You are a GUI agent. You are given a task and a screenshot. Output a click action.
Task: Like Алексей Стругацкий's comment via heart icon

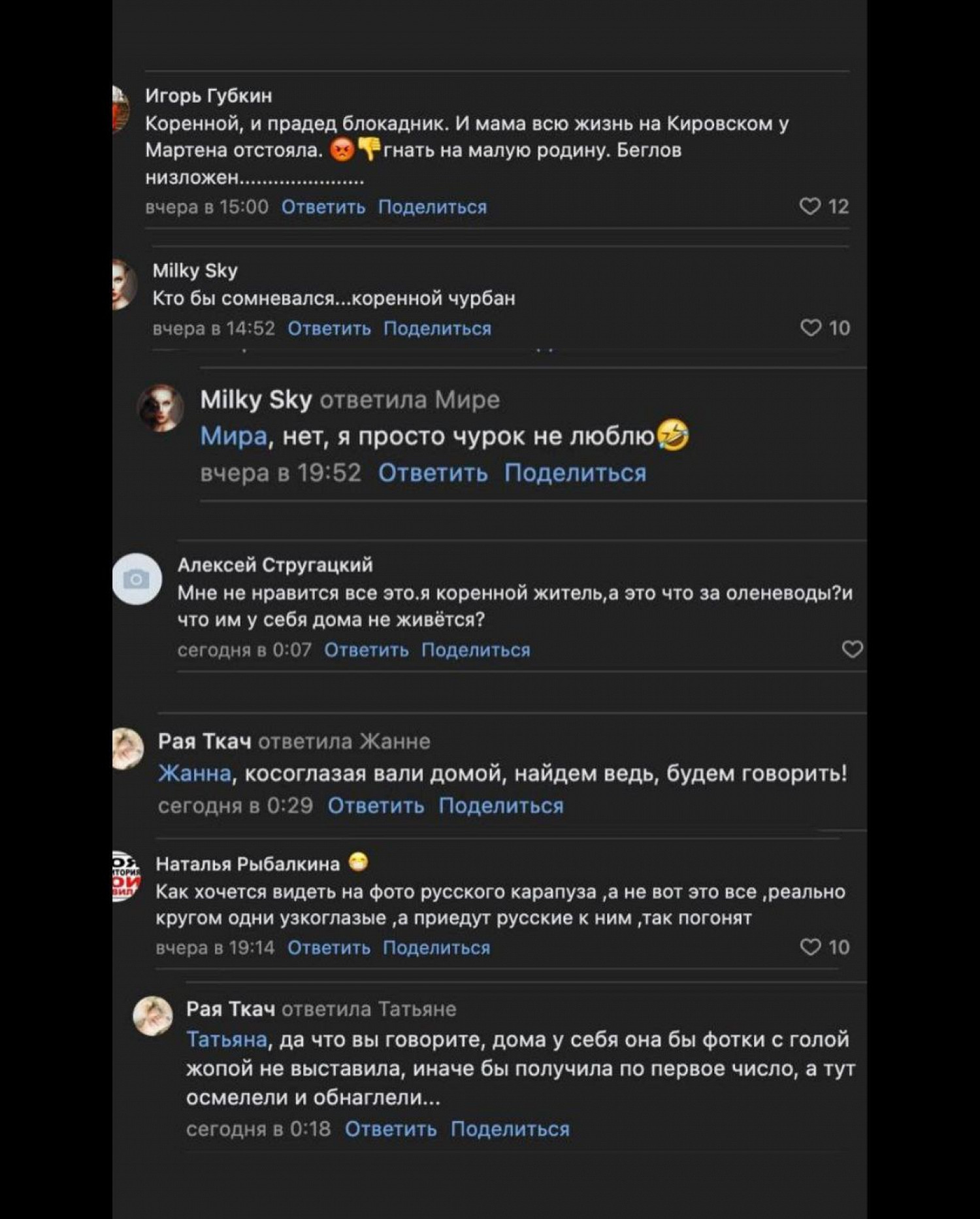[x=852, y=649]
